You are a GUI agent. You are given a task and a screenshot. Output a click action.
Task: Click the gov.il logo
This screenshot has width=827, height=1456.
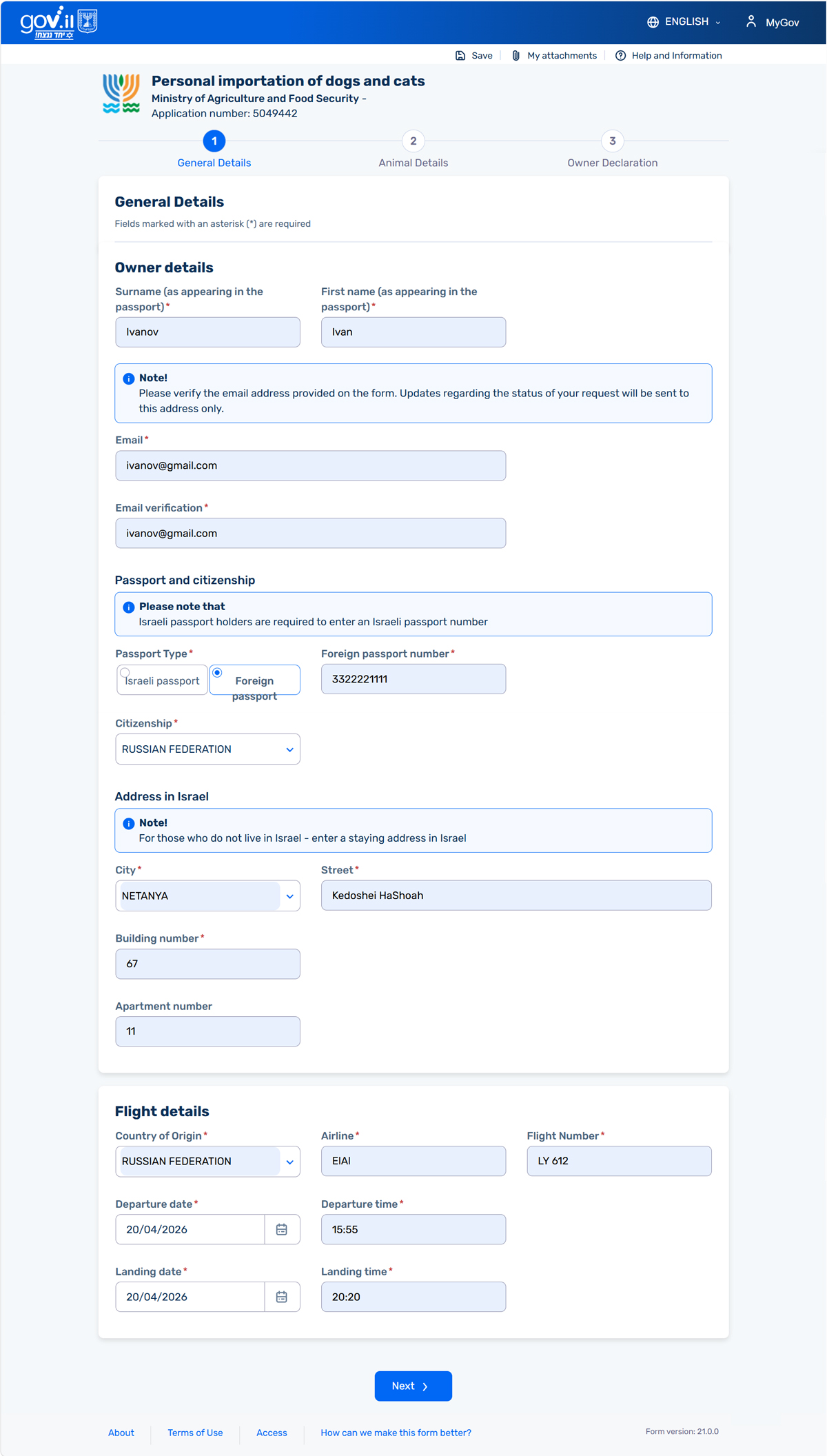point(59,22)
